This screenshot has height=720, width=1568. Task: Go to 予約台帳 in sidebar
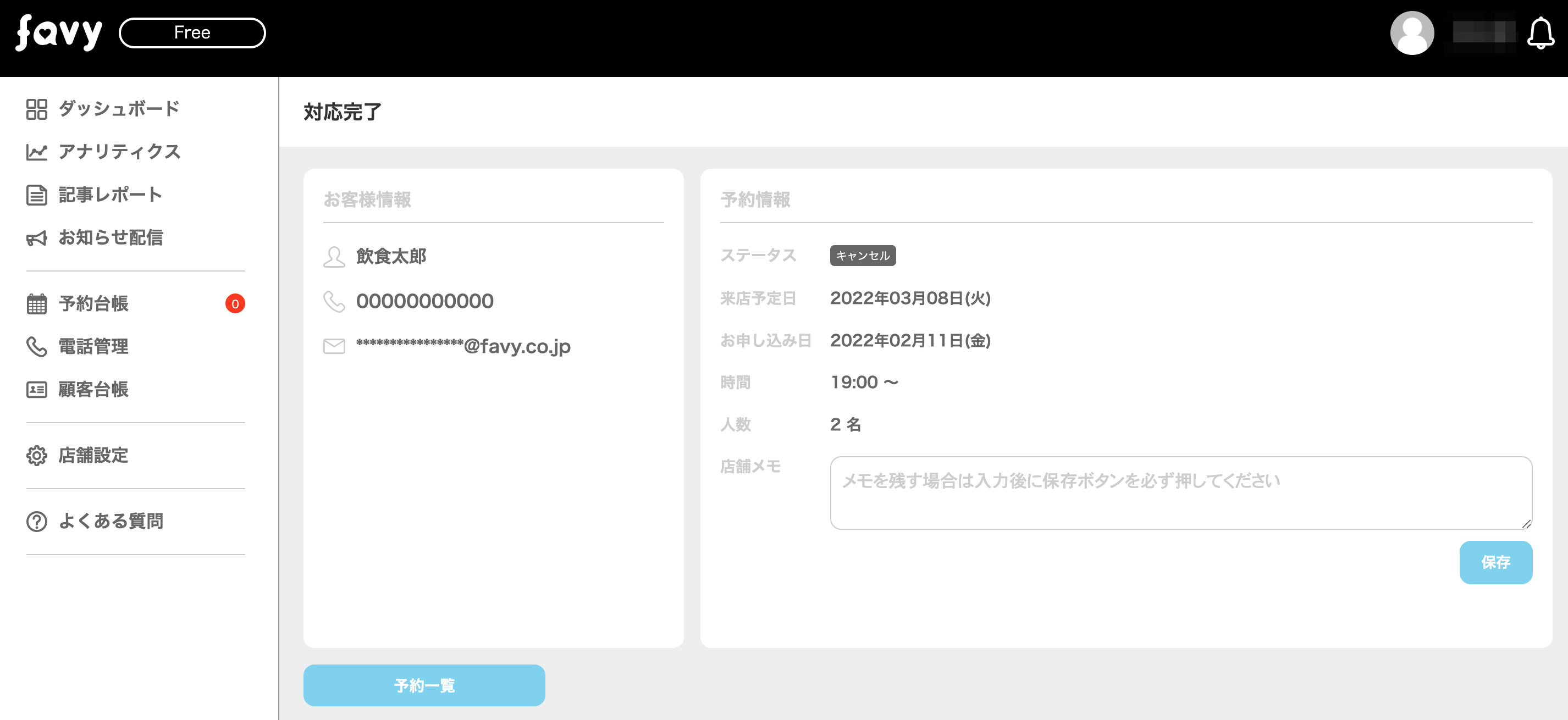click(93, 304)
